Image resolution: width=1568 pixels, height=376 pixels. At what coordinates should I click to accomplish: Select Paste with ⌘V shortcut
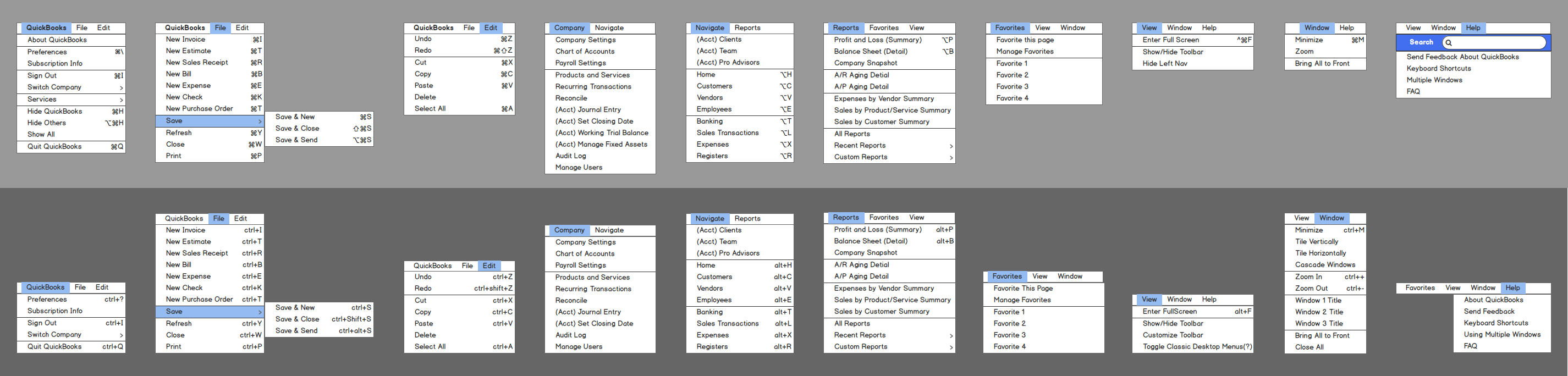tap(460, 86)
